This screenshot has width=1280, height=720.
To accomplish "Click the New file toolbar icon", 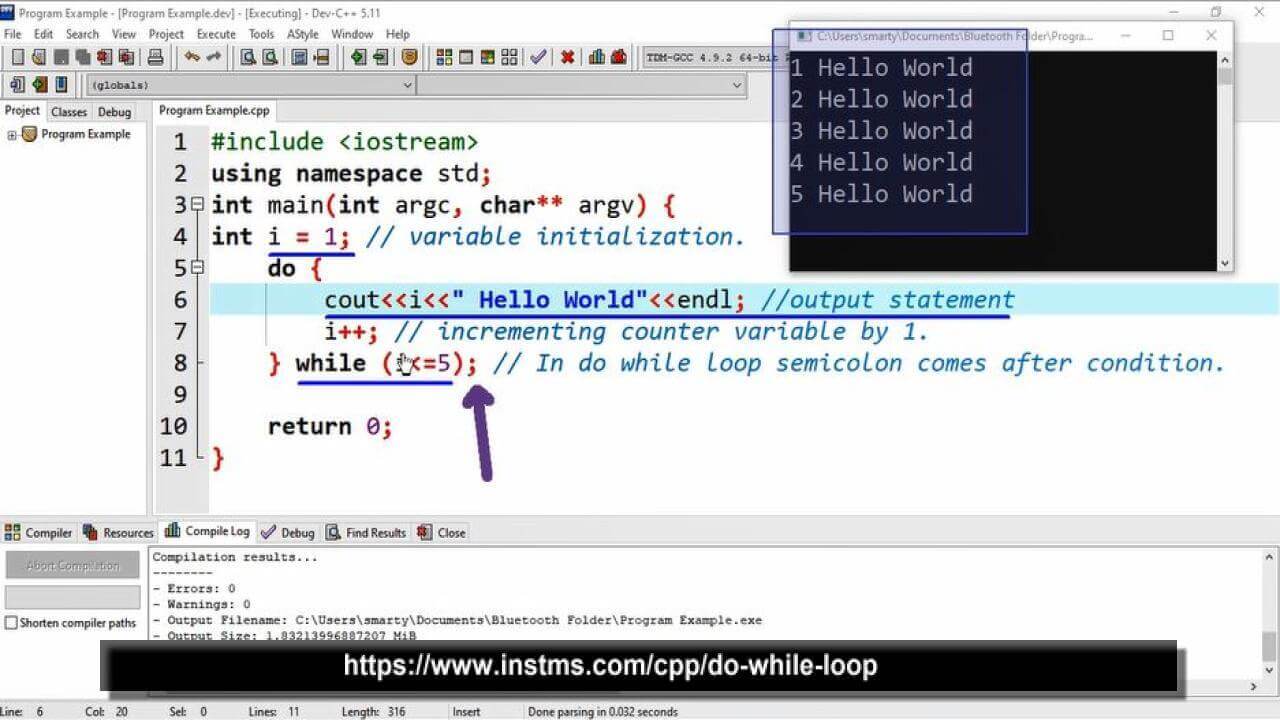I will 18,57.
